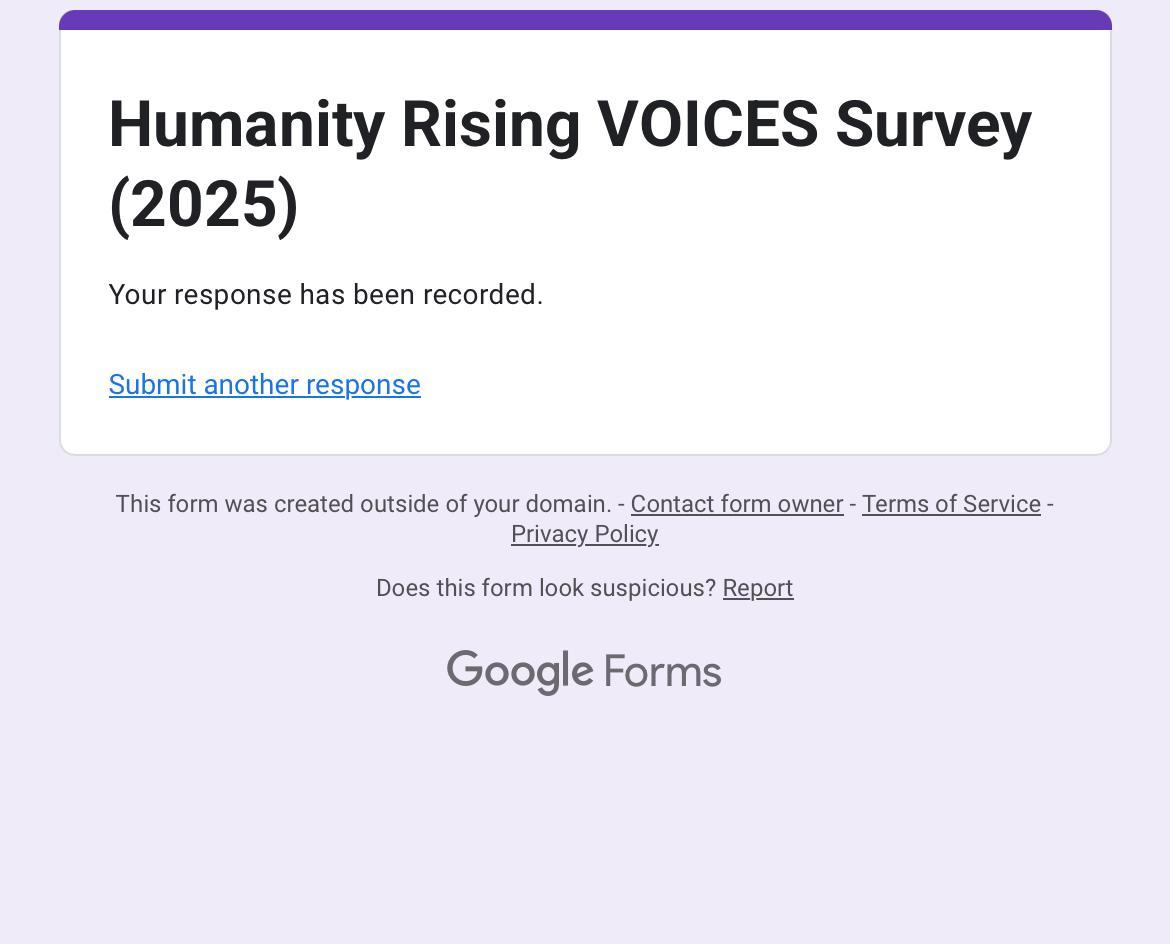Click the "Does this form look suspicious?" text
Image resolution: width=1170 pixels, height=944 pixels.
[x=545, y=588]
